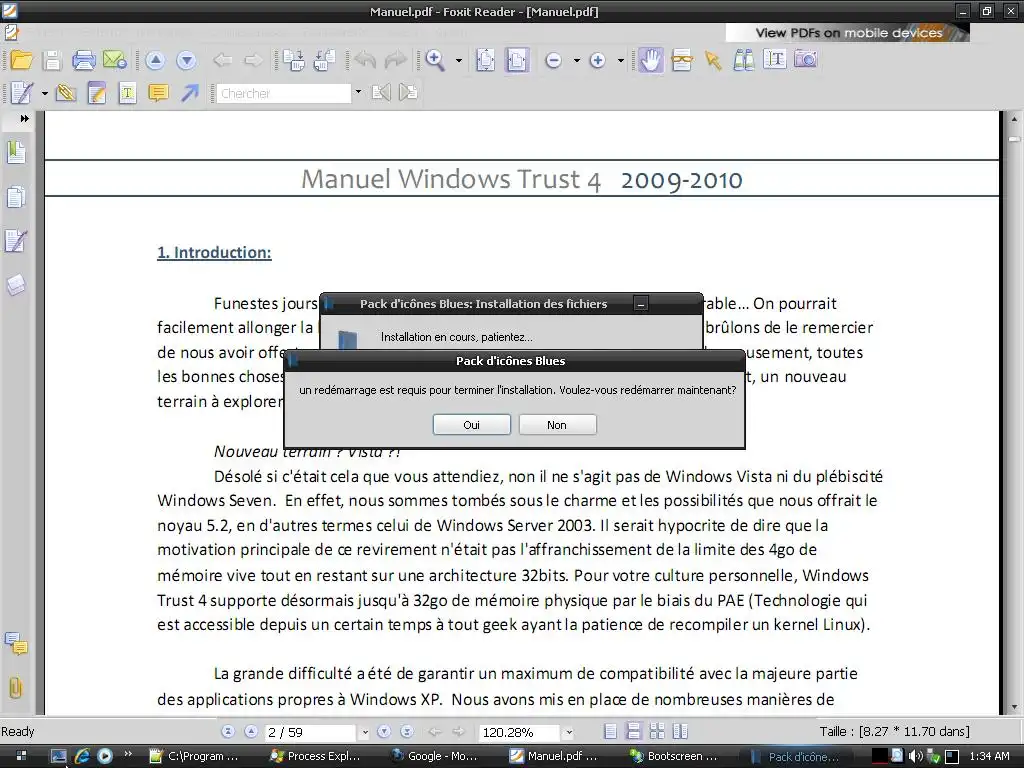Go to previous page in status bar

(x=251, y=731)
